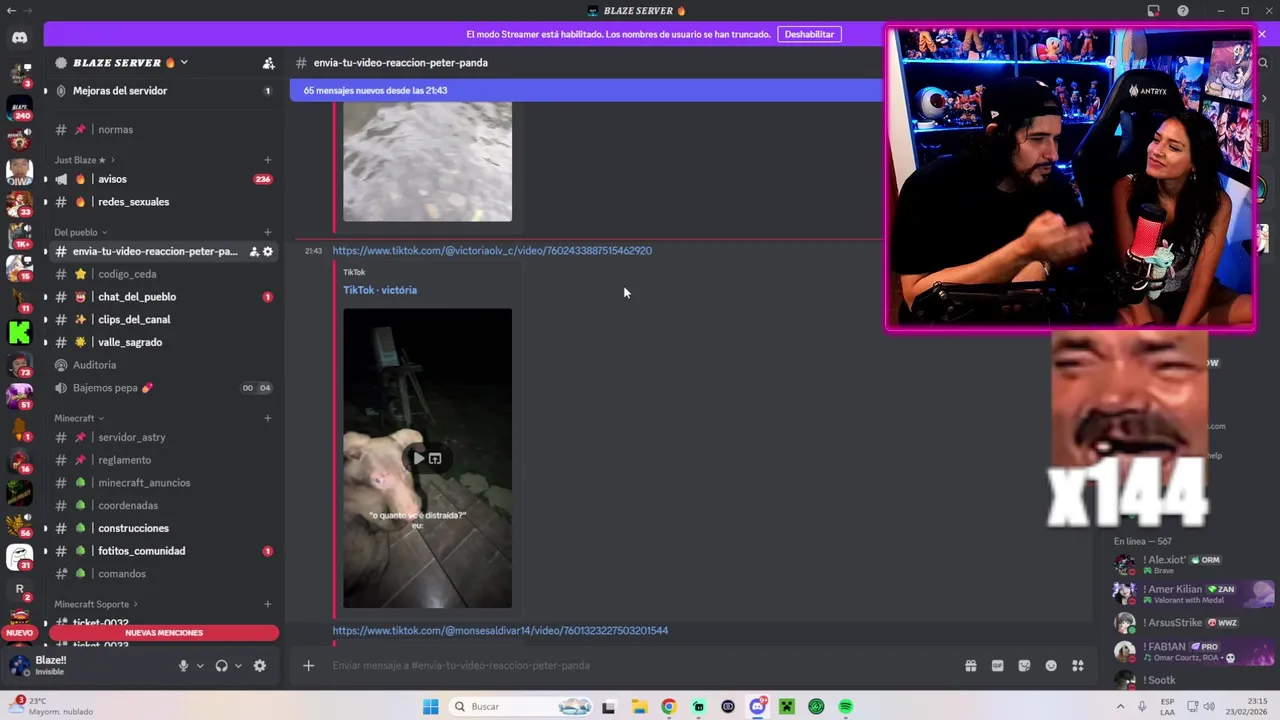Open member ! Amer Kilian in list
Image resolution: width=1280 pixels, height=720 pixels.
click(x=1192, y=594)
